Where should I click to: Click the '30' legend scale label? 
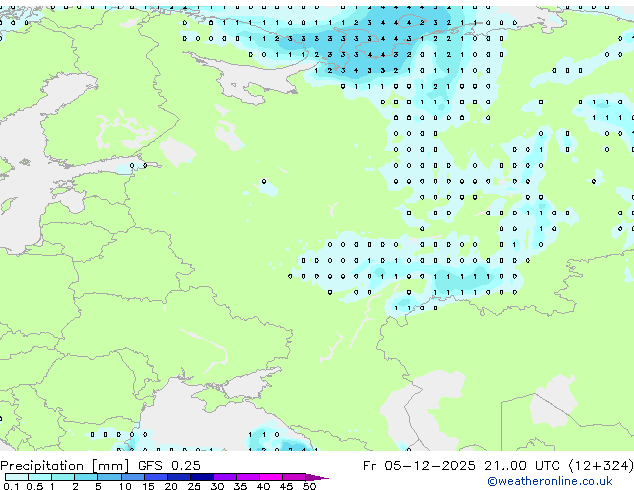[217, 486]
